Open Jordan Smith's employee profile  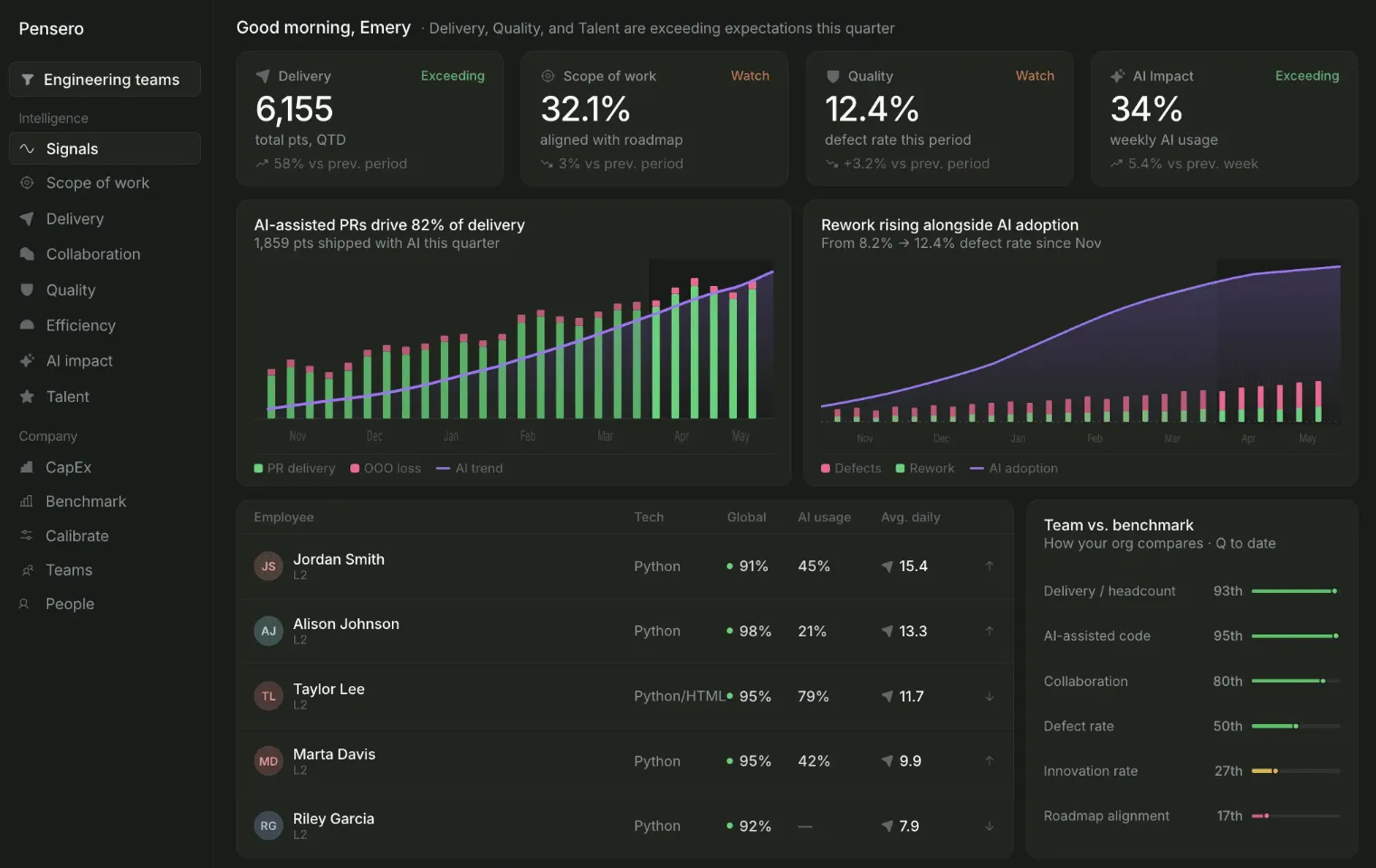pos(339,559)
